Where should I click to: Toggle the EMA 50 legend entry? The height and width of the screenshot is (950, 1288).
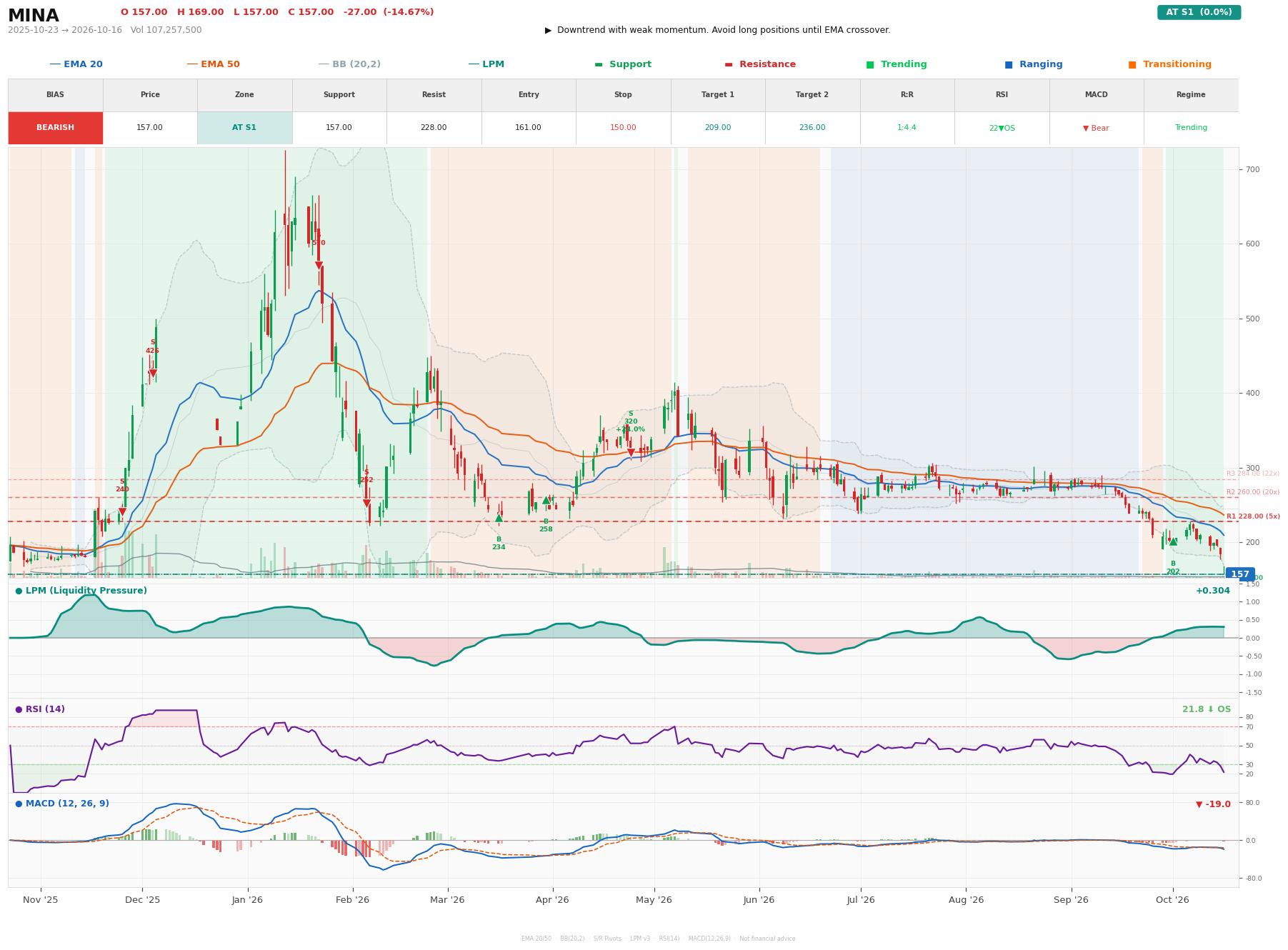click(x=214, y=64)
